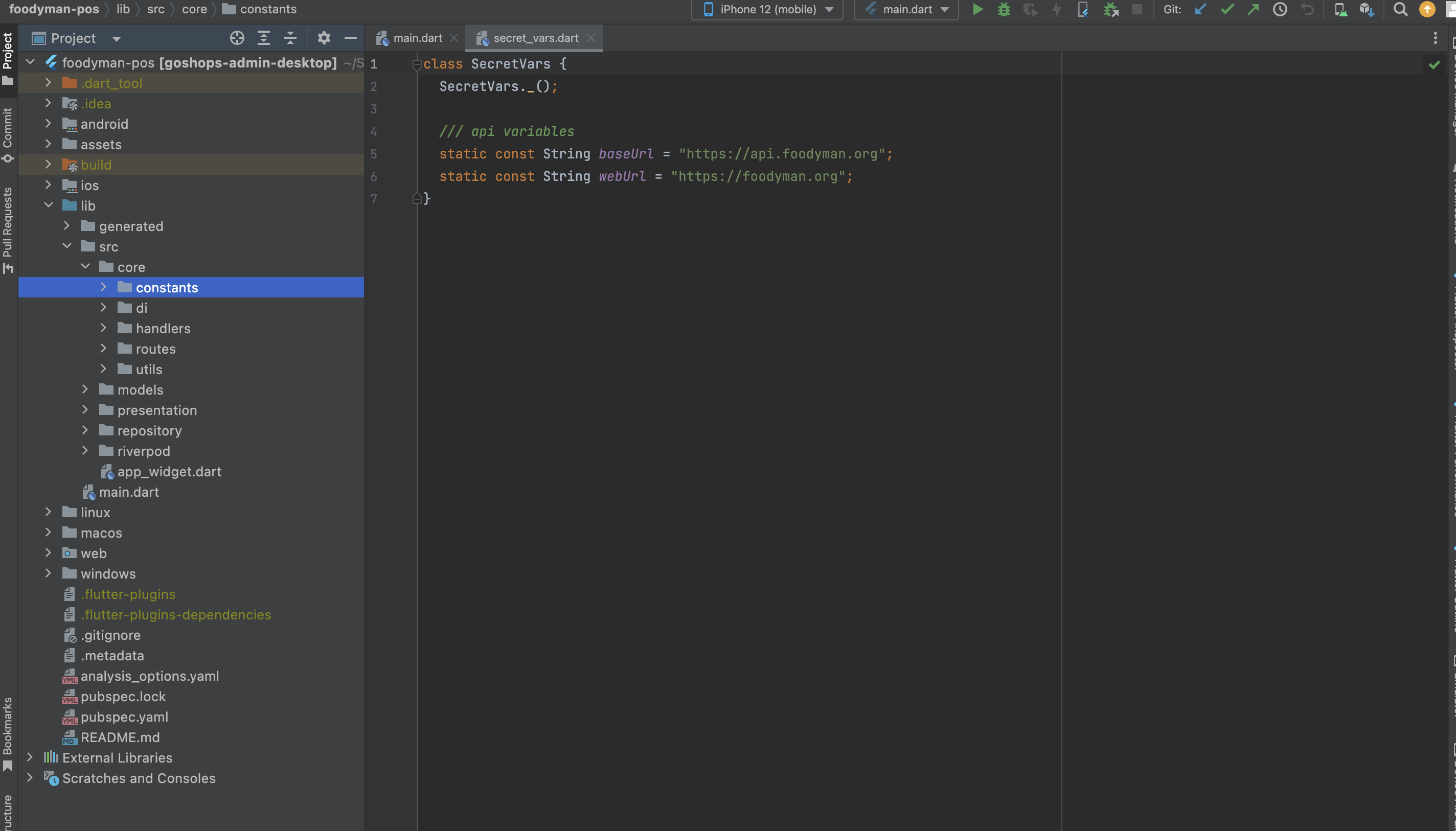Select analysis_options.yaml file
The image size is (1456, 831).
[x=150, y=675]
